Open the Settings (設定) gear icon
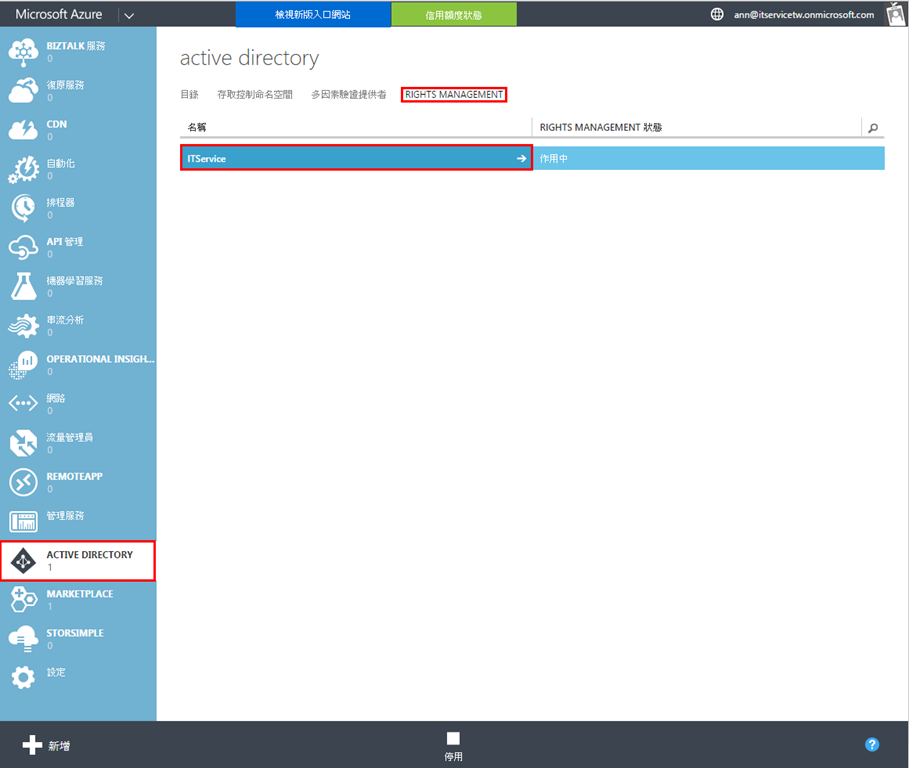Image resolution: width=909 pixels, height=768 pixels. [23, 678]
